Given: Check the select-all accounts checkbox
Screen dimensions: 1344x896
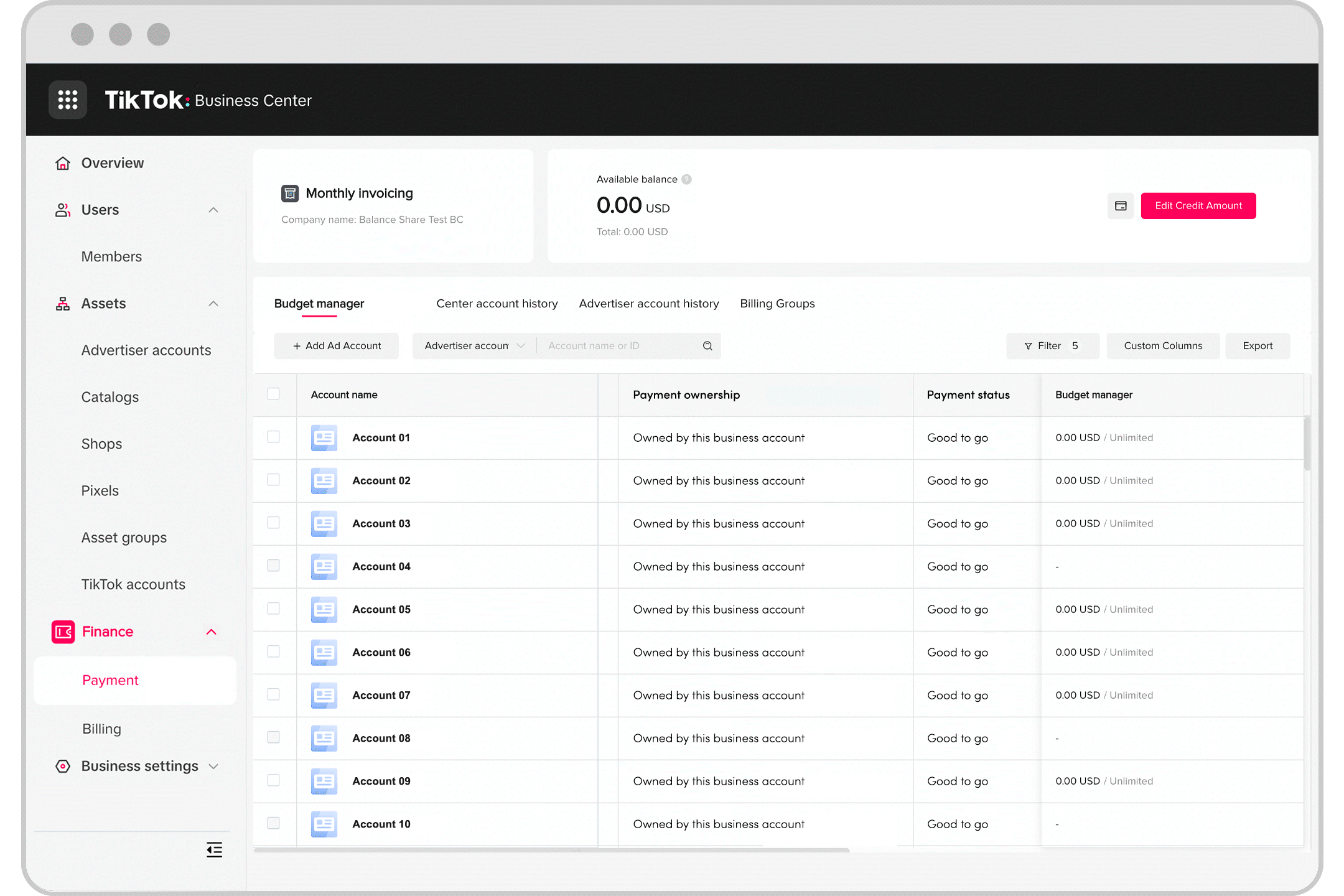Looking at the screenshot, I should click(x=273, y=394).
